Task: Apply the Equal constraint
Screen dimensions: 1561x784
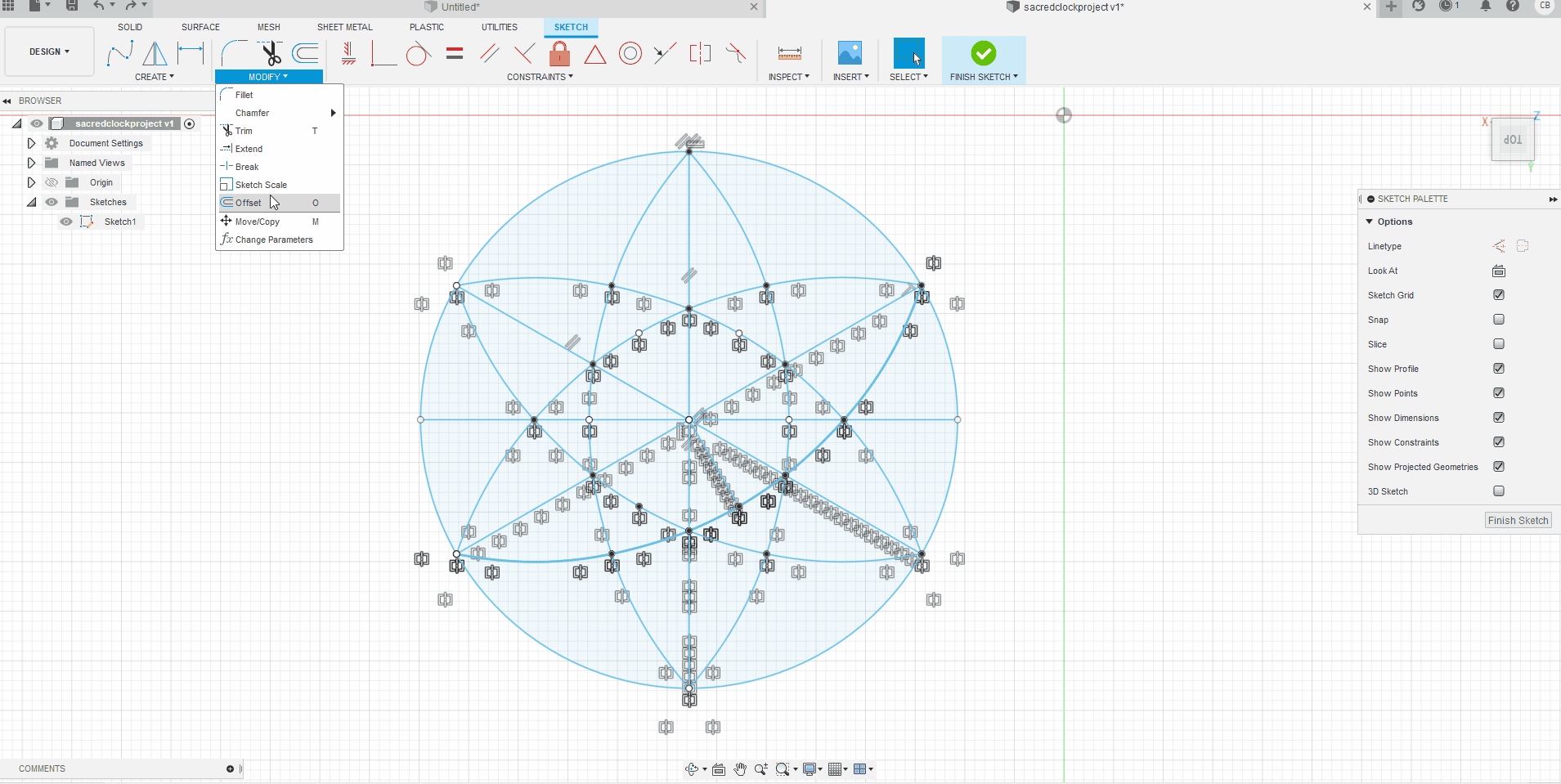Action: 455,52
